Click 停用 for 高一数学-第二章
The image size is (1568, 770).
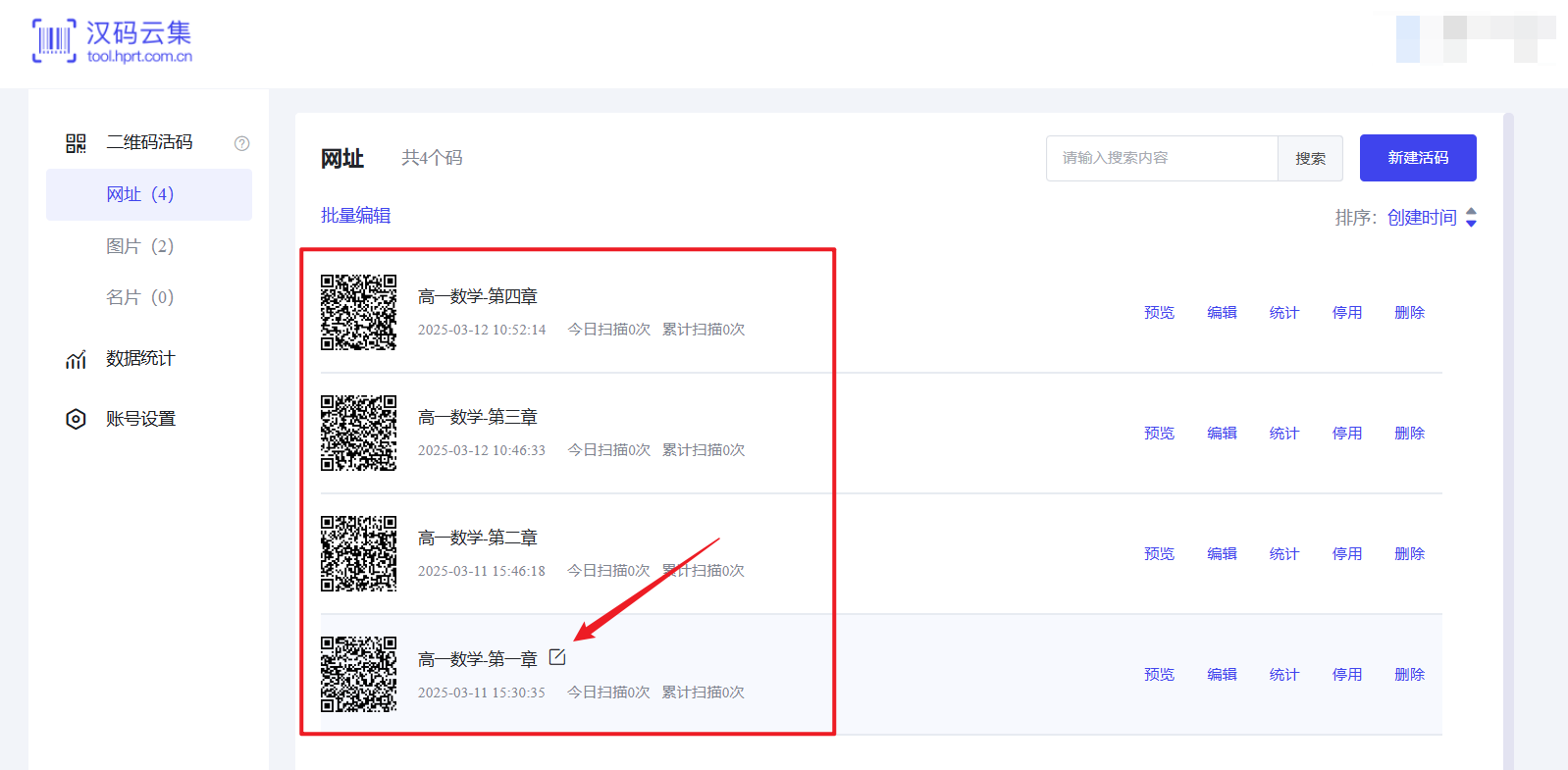point(1347,554)
